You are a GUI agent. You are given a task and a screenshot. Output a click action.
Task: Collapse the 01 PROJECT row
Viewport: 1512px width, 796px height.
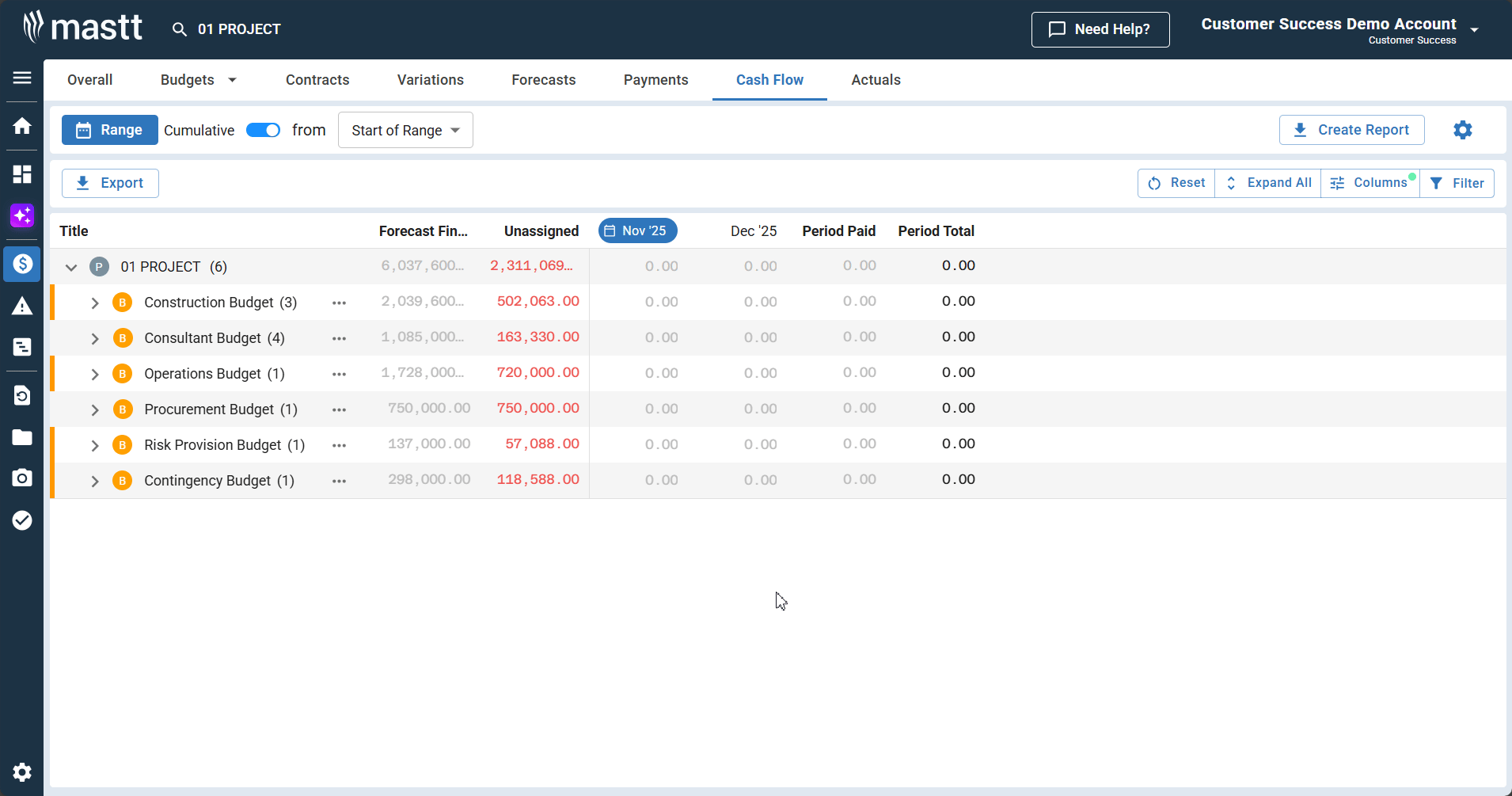pyautogui.click(x=71, y=267)
